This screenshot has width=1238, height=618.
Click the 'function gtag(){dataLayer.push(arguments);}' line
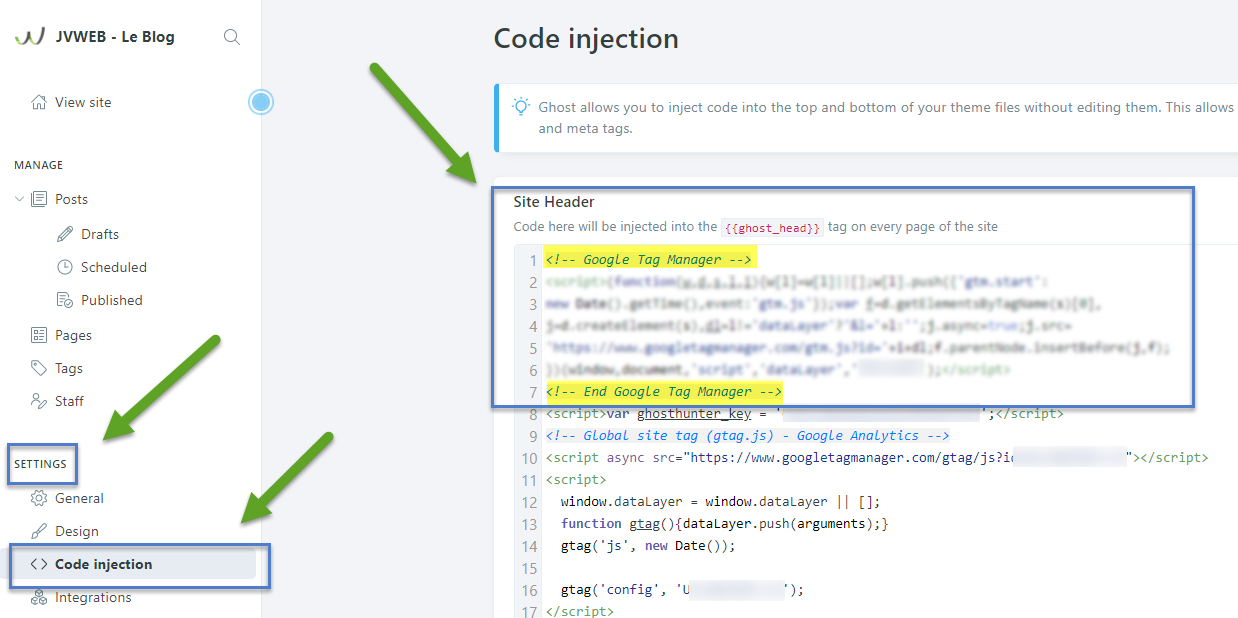coord(725,524)
